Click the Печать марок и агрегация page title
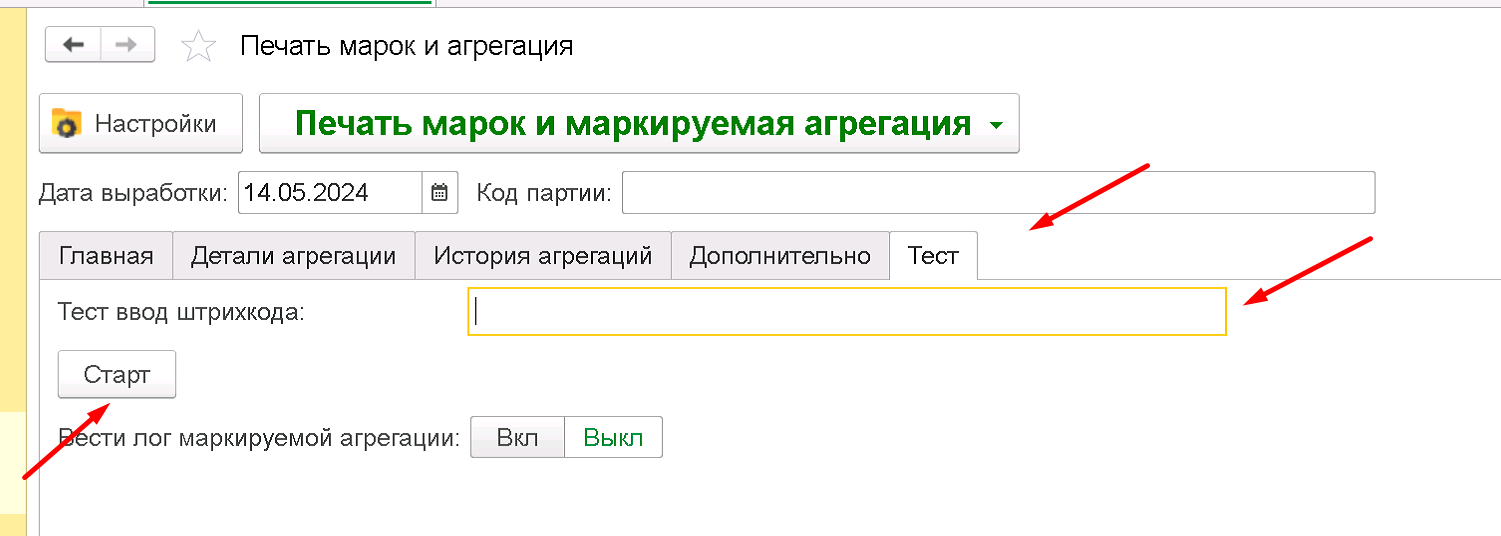Image resolution: width=1501 pixels, height=536 pixels. [407, 46]
